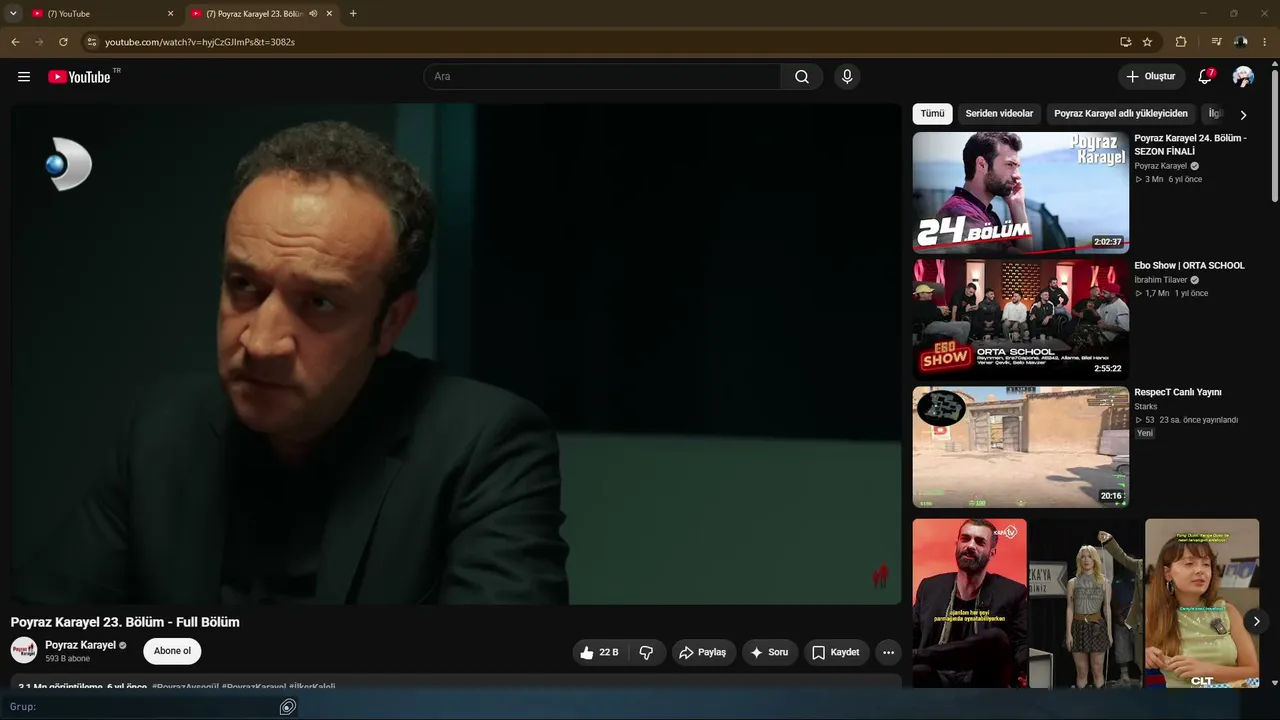Open the Starks channel link
Viewport: 1280px width, 720px height.
point(1146,407)
